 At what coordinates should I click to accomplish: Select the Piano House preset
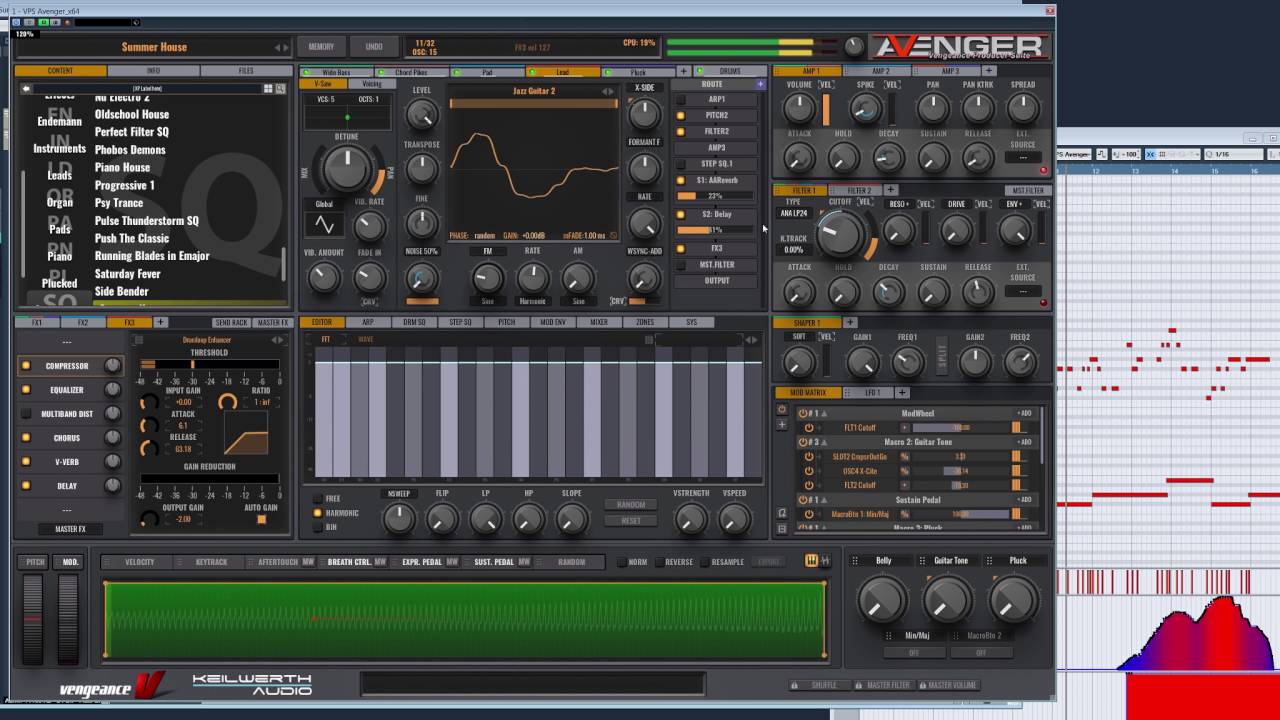(122, 168)
